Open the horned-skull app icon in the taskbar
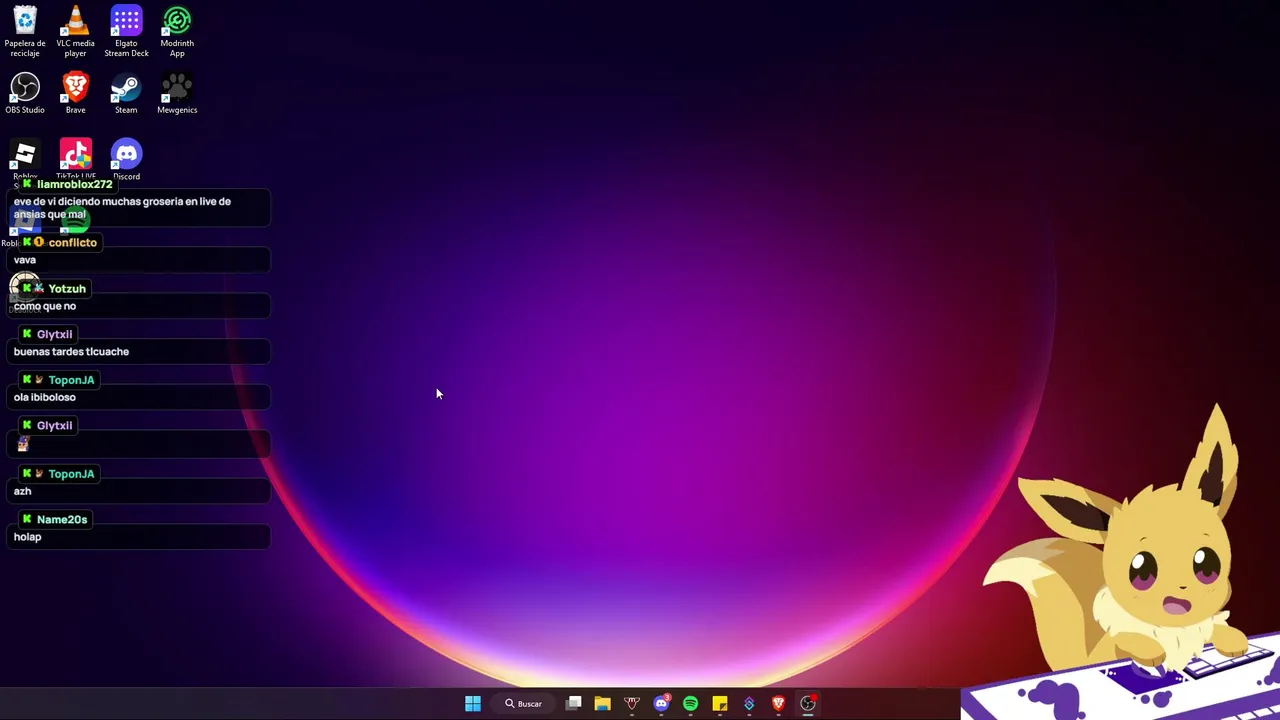Screen dimensions: 1280x720 tap(631, 704)
